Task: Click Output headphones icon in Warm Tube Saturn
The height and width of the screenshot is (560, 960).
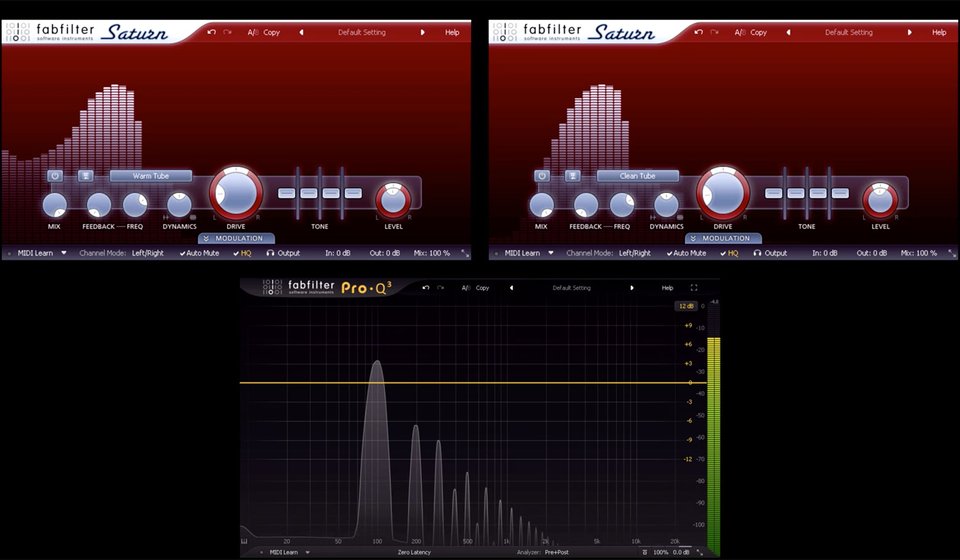Action: [x=271, y=253]
